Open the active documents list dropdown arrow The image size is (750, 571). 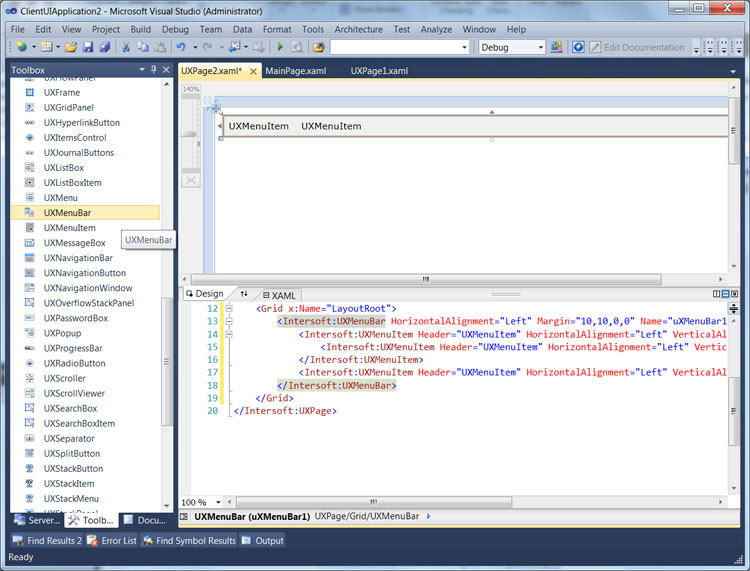733,72
